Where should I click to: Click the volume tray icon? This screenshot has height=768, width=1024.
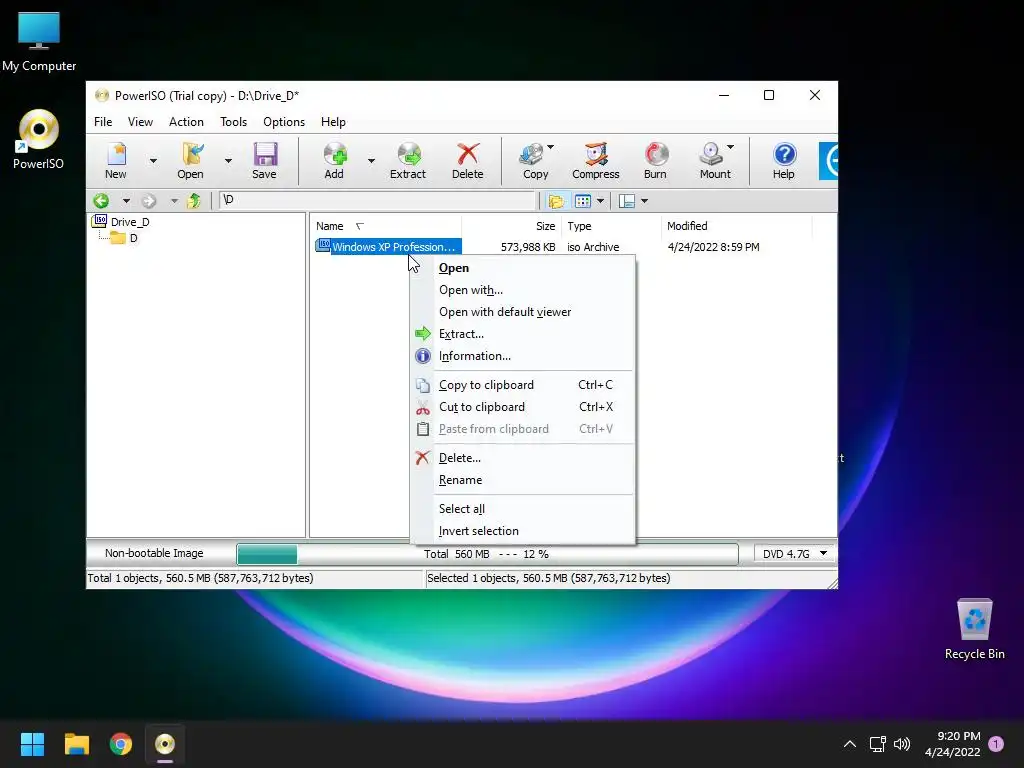pos(902,744)
